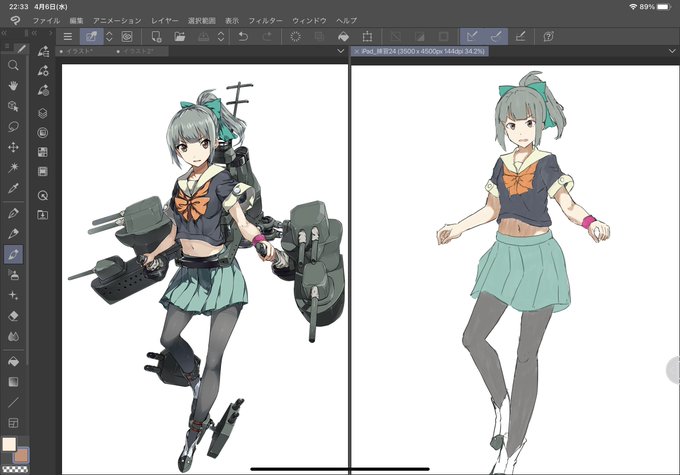Expand right canvas tab list chevron
The image size is (680, 475).
pyautogui.click(x=672, y=51)
